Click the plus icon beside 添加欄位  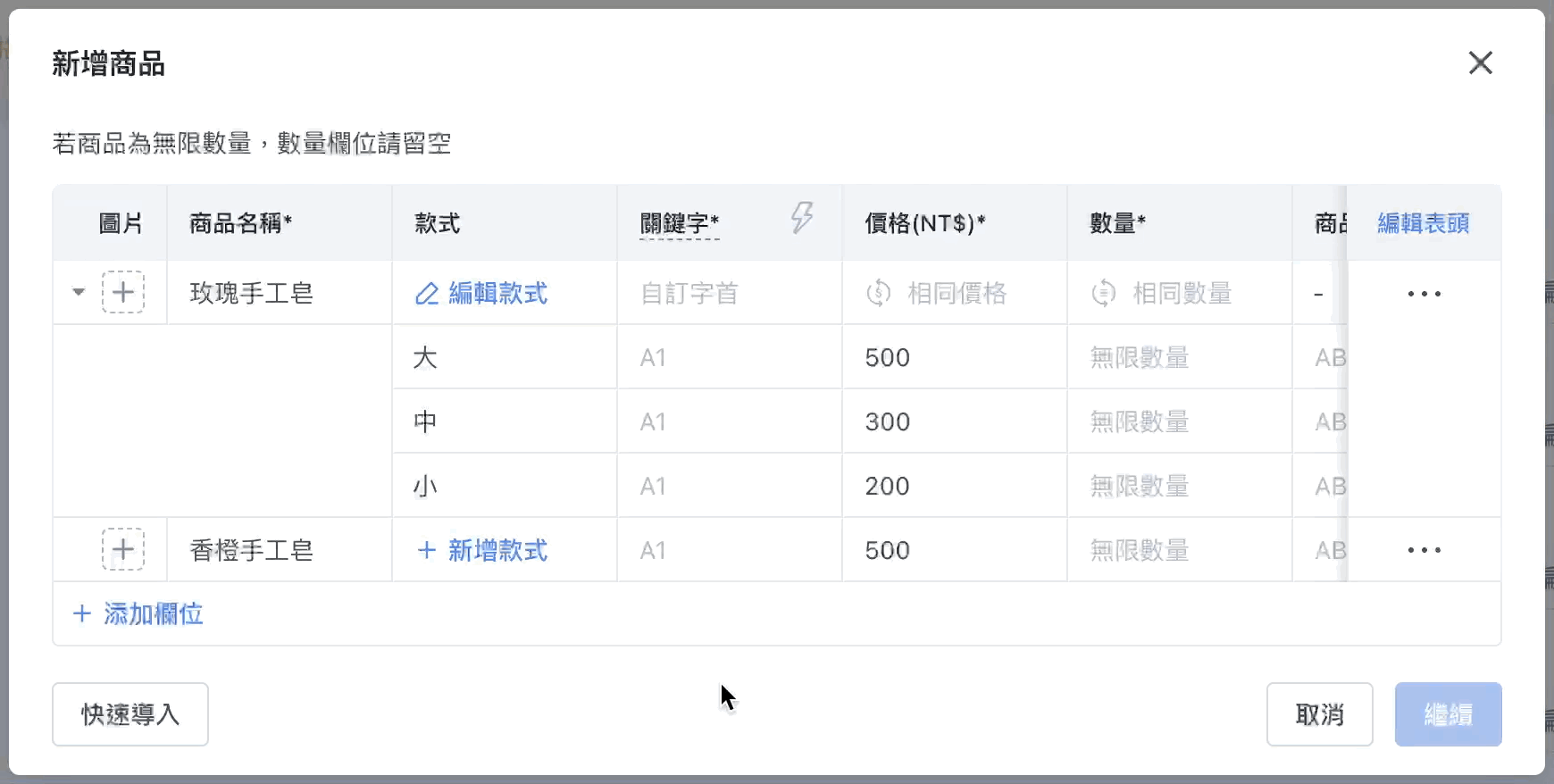pyautogui.click(x=82, y=614)
